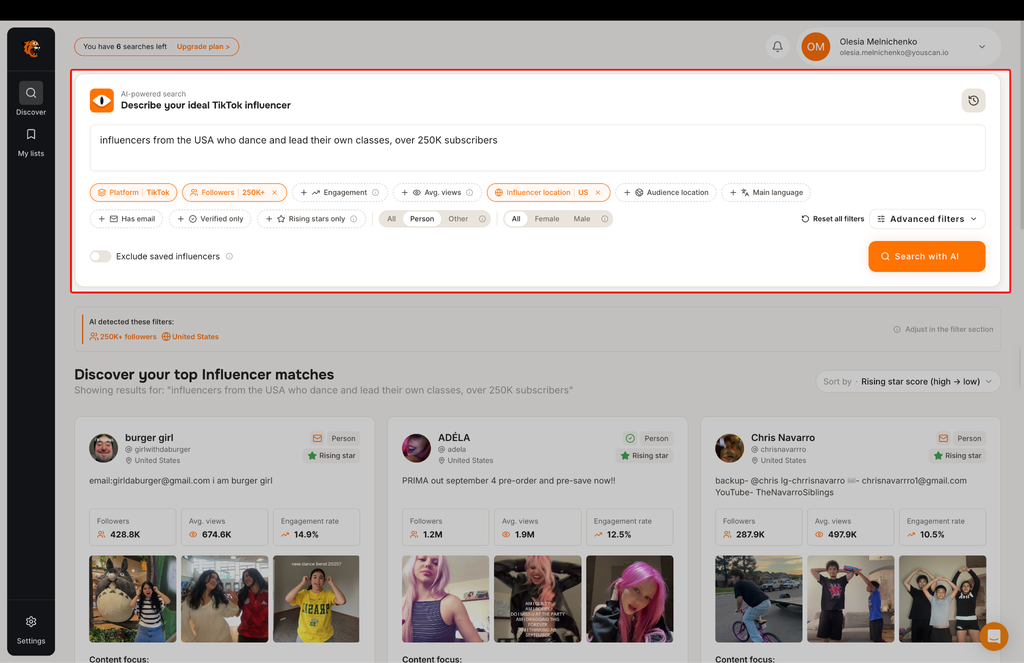Show account type info icon after Other
Screen dimensions: 1024x663
click(x=482, y=219)
